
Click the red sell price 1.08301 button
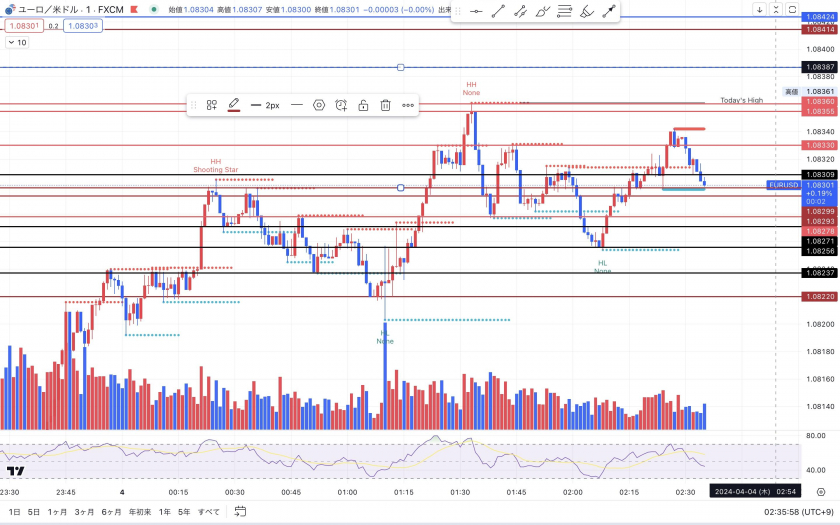25,26
